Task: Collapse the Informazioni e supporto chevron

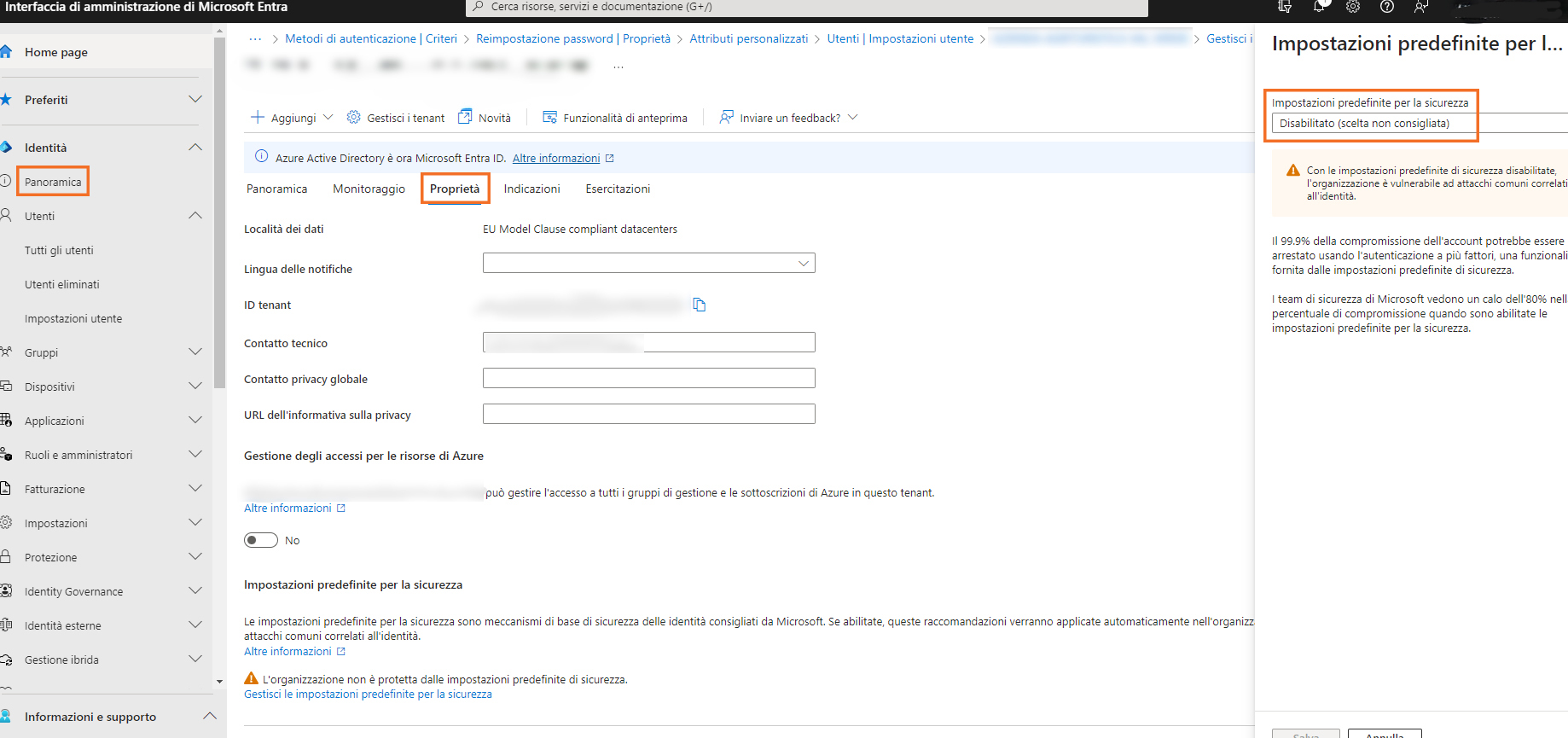Action: (210, 716)
